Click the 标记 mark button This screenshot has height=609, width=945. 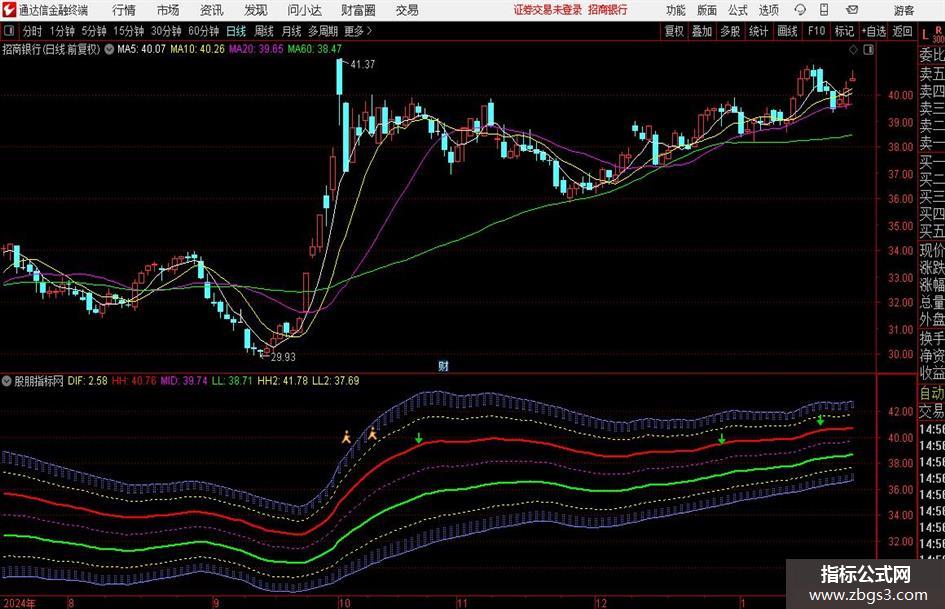[x=844, y=31]
